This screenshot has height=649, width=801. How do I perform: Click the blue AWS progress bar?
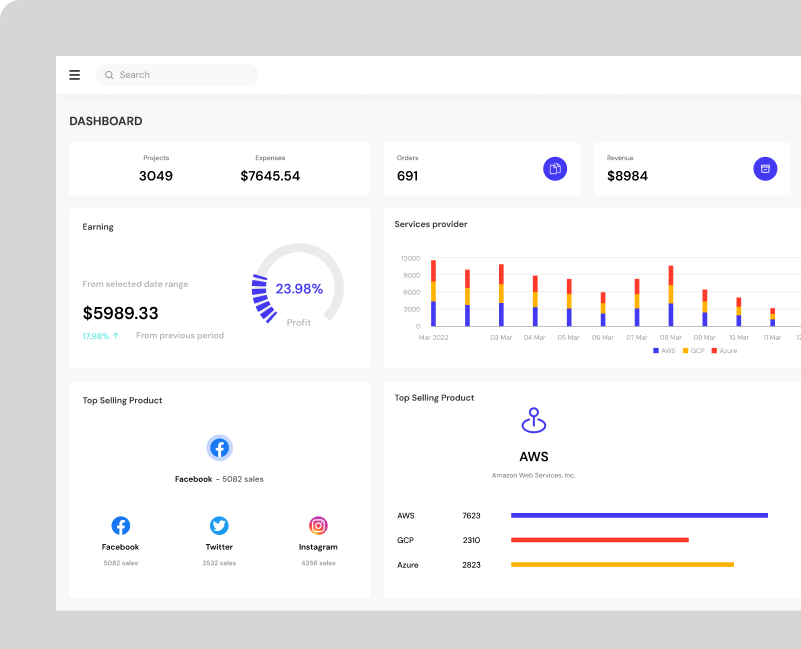point(639,516)
